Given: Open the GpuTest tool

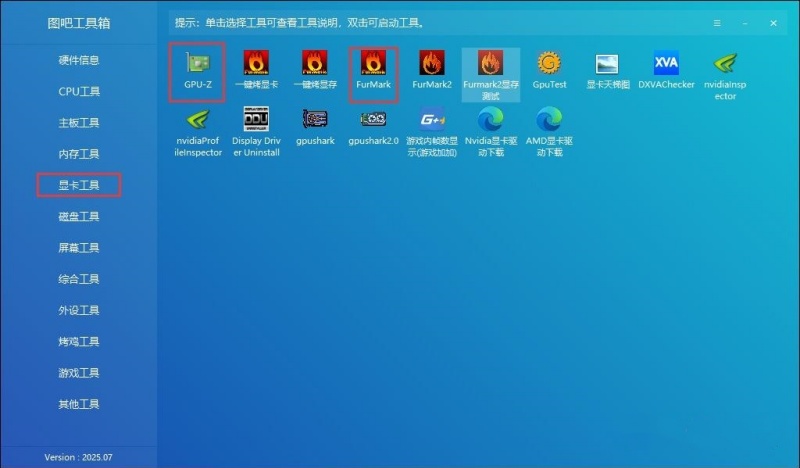Looking at the screenshot, I should 549,70.
